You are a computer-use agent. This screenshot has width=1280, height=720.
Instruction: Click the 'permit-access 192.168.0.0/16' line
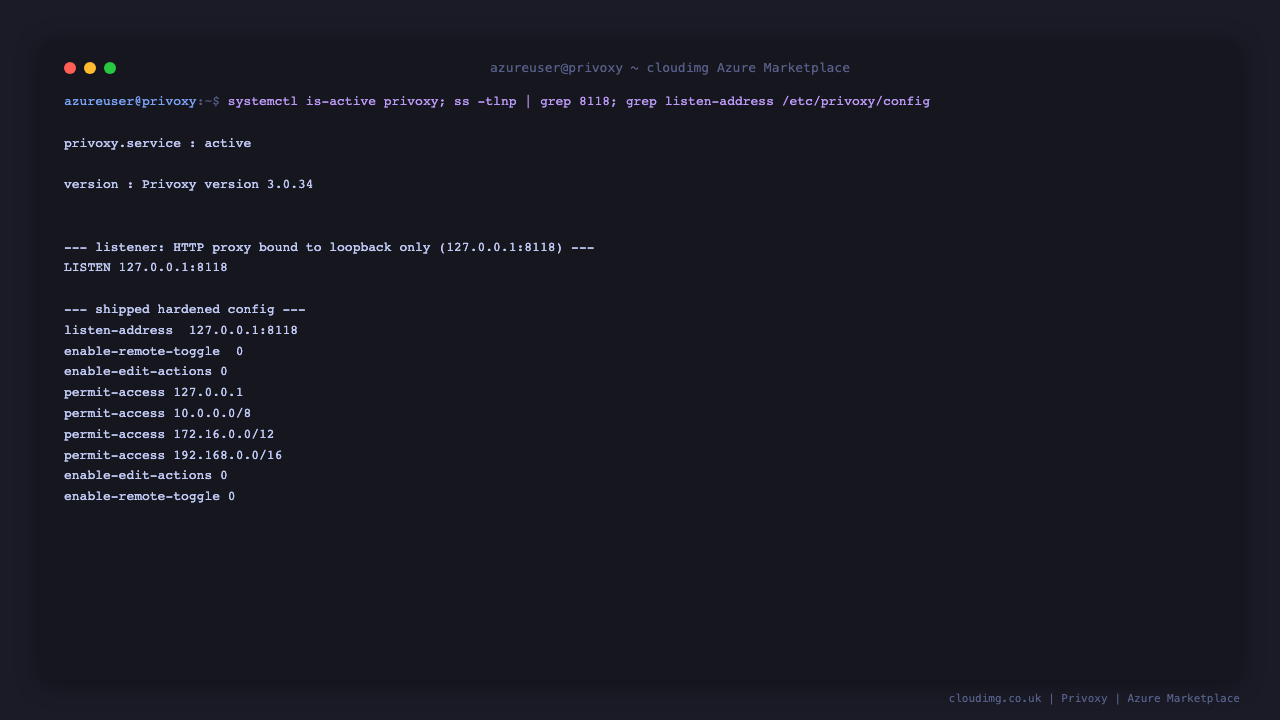[173, 455]
